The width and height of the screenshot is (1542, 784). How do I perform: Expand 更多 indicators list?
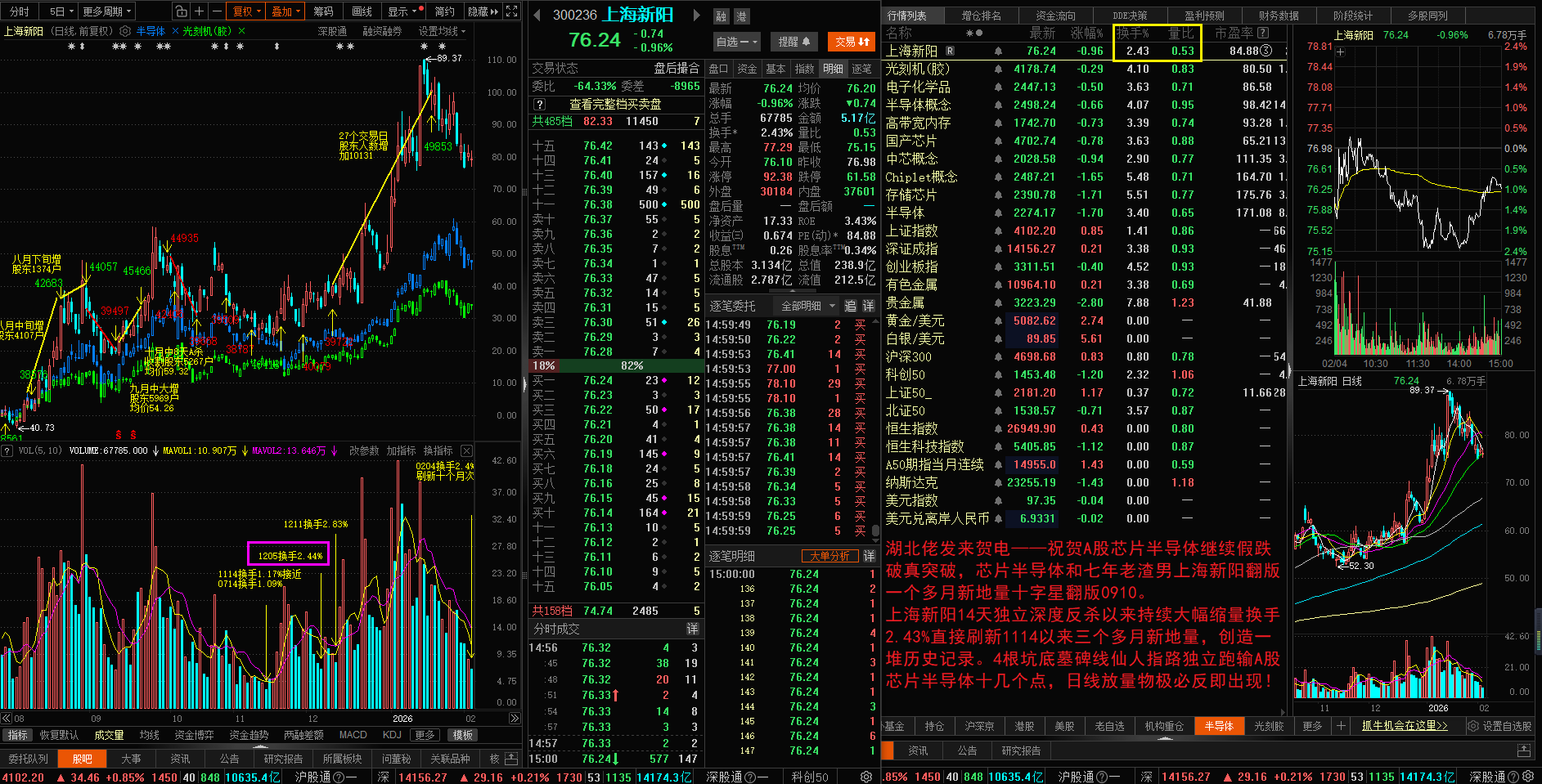pos(425,735)
